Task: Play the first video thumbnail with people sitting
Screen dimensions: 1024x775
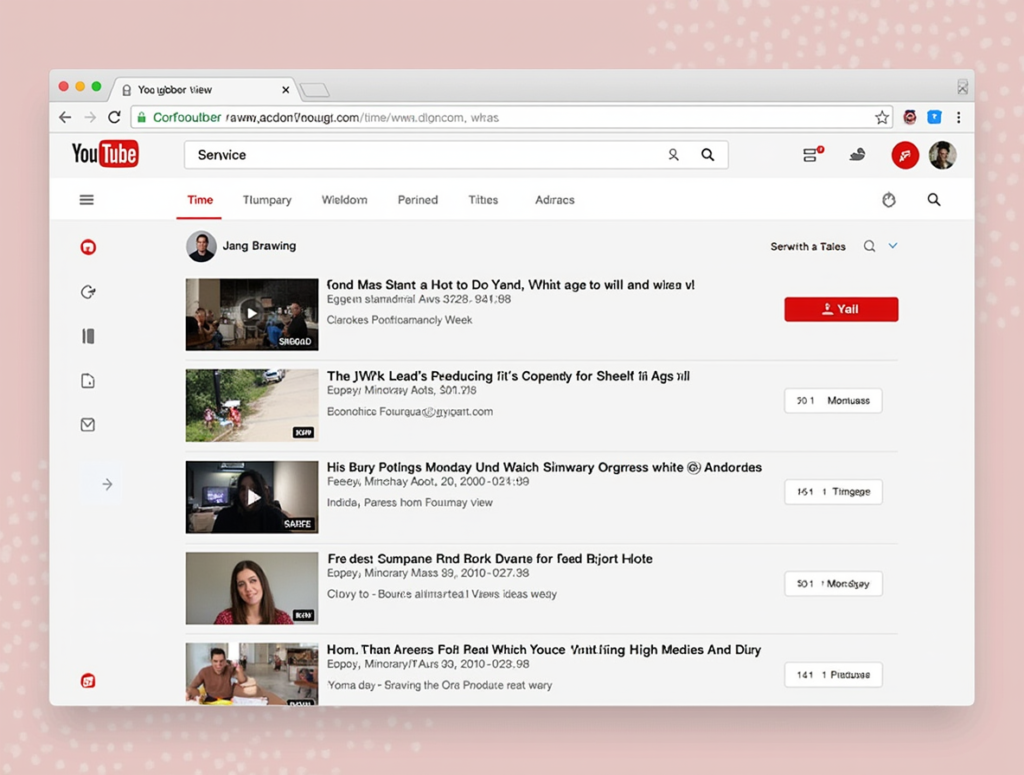Action: click(x=252, y=315)
